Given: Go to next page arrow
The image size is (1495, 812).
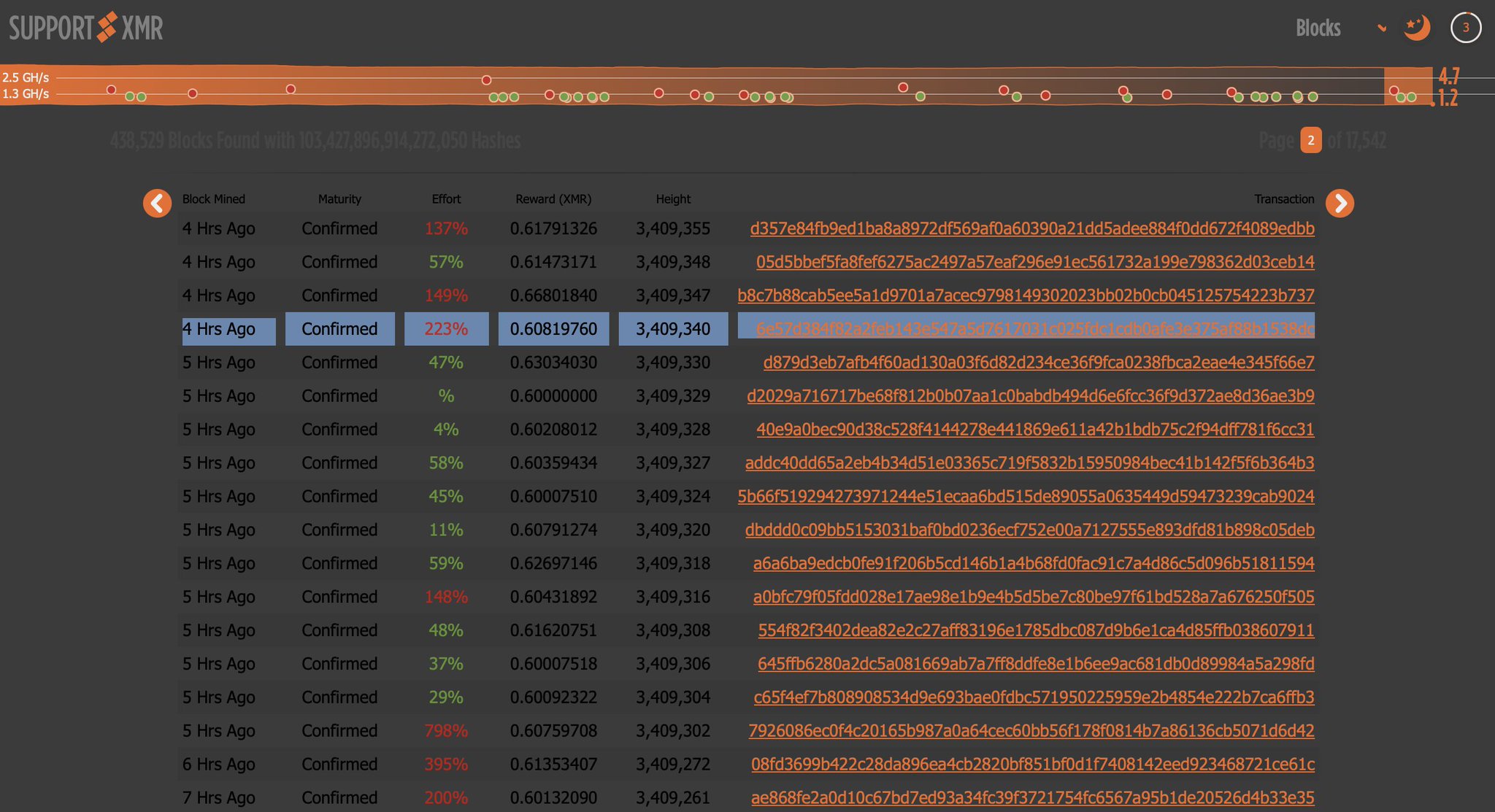Looking at the screenshot, I should tap(1340, 203).
